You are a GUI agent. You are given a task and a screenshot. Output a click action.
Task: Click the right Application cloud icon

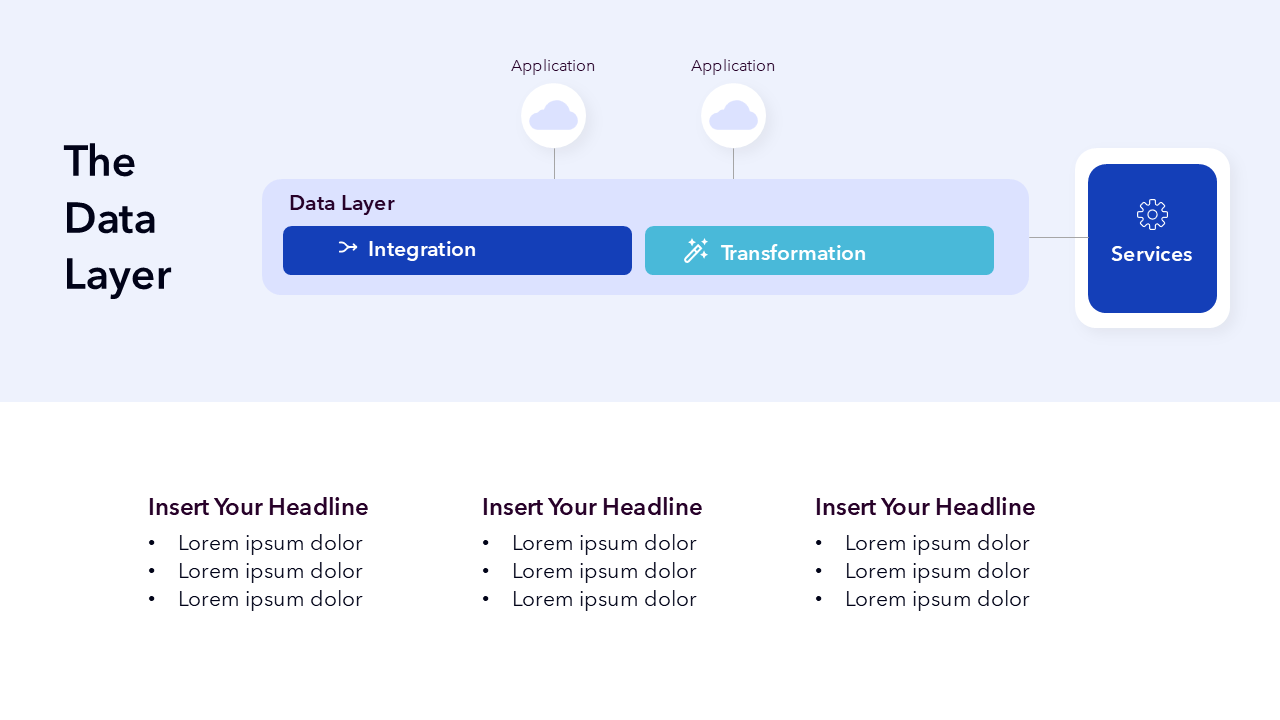pyautogui.click(x=733, y=116)
